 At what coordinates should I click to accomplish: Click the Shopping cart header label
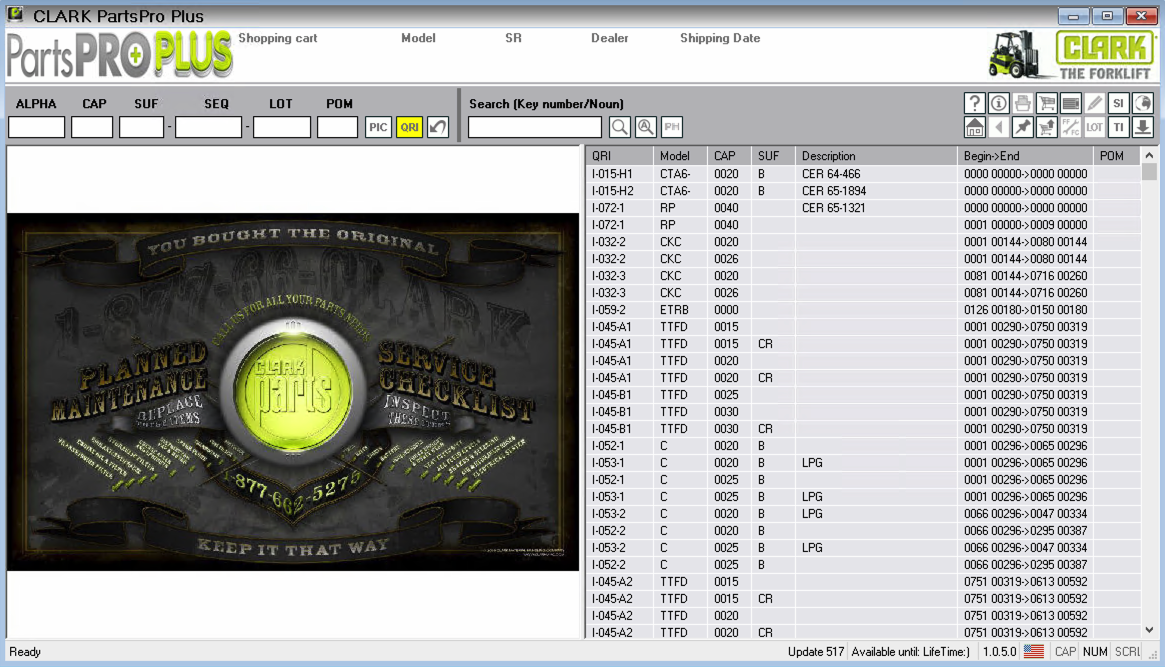(x=278, y=38)
